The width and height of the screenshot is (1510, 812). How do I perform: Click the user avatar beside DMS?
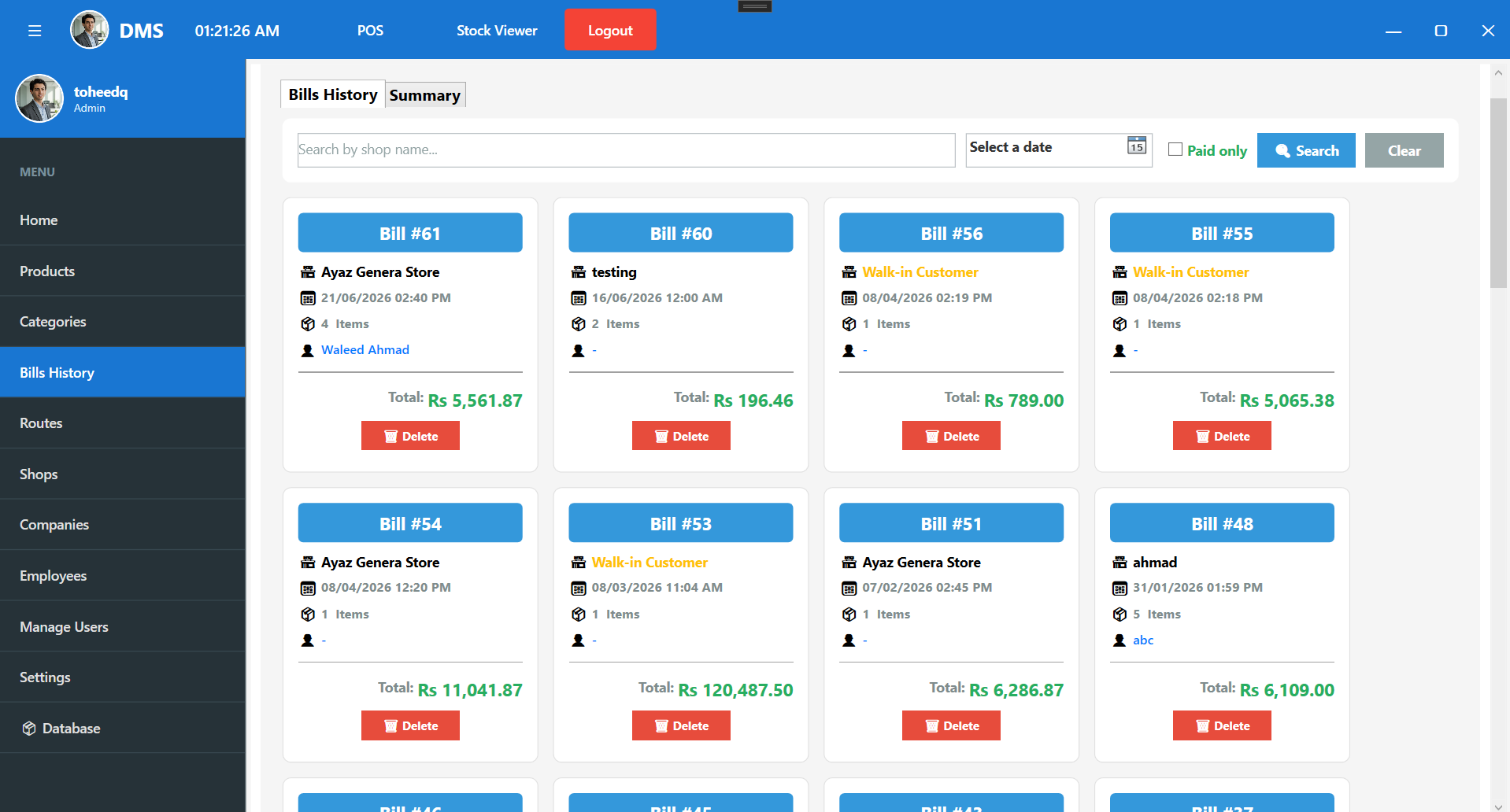pos(90,30)
